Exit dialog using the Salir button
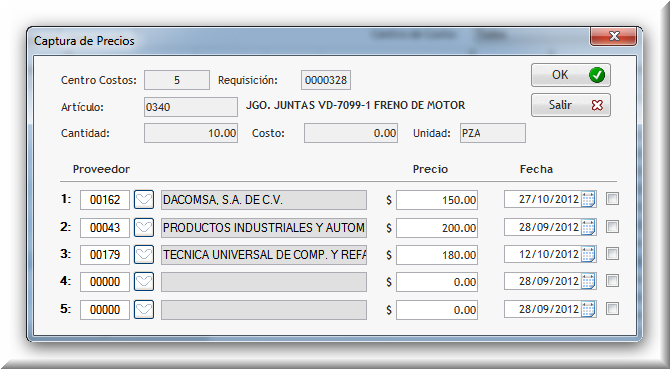The height and width of the screenshot is (369, 670). pyautogui.click(x=571, y=105)
